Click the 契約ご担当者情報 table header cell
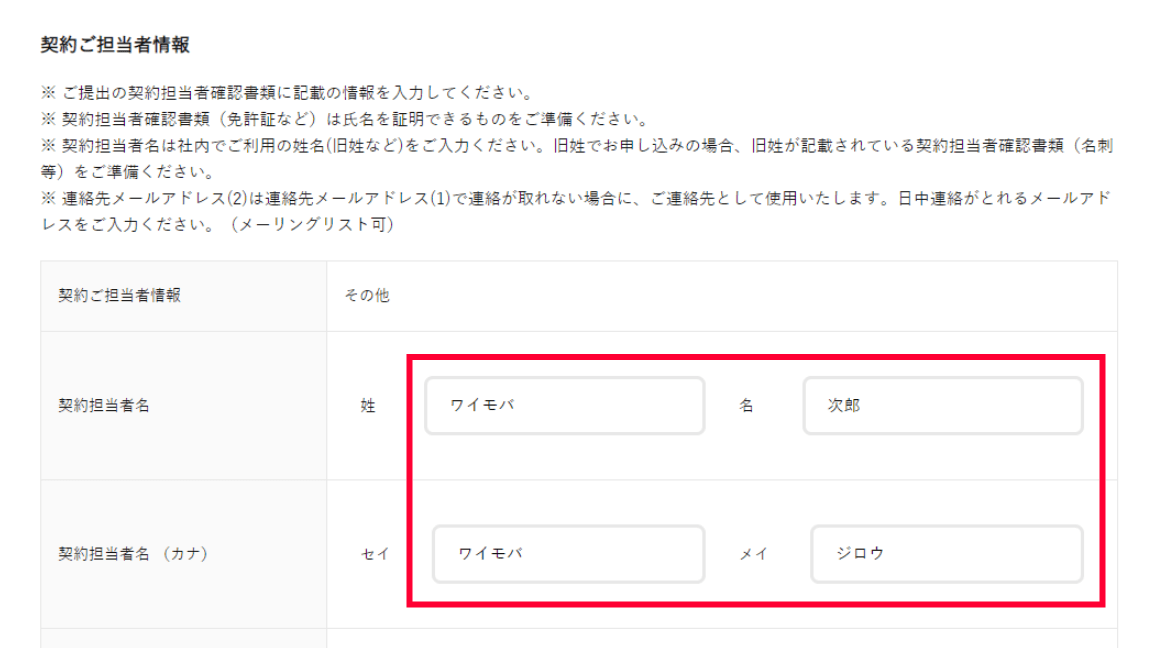 pyautogui.click(x=120, y=296)
